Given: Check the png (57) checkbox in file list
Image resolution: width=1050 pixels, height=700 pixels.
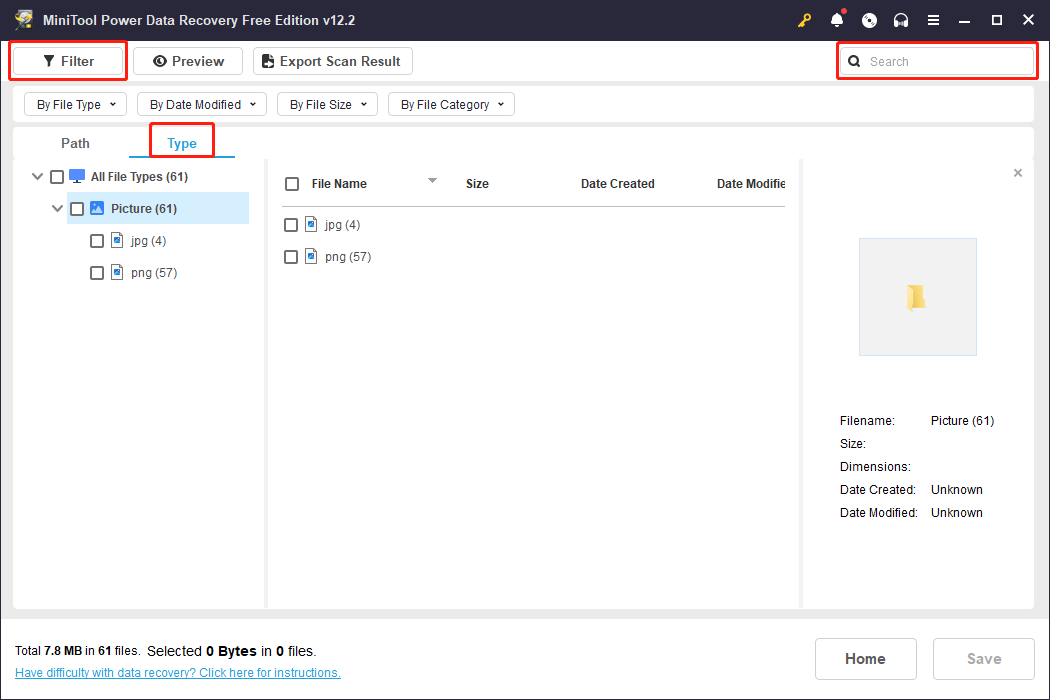Looking at the screenshot, I should [291, 257].
